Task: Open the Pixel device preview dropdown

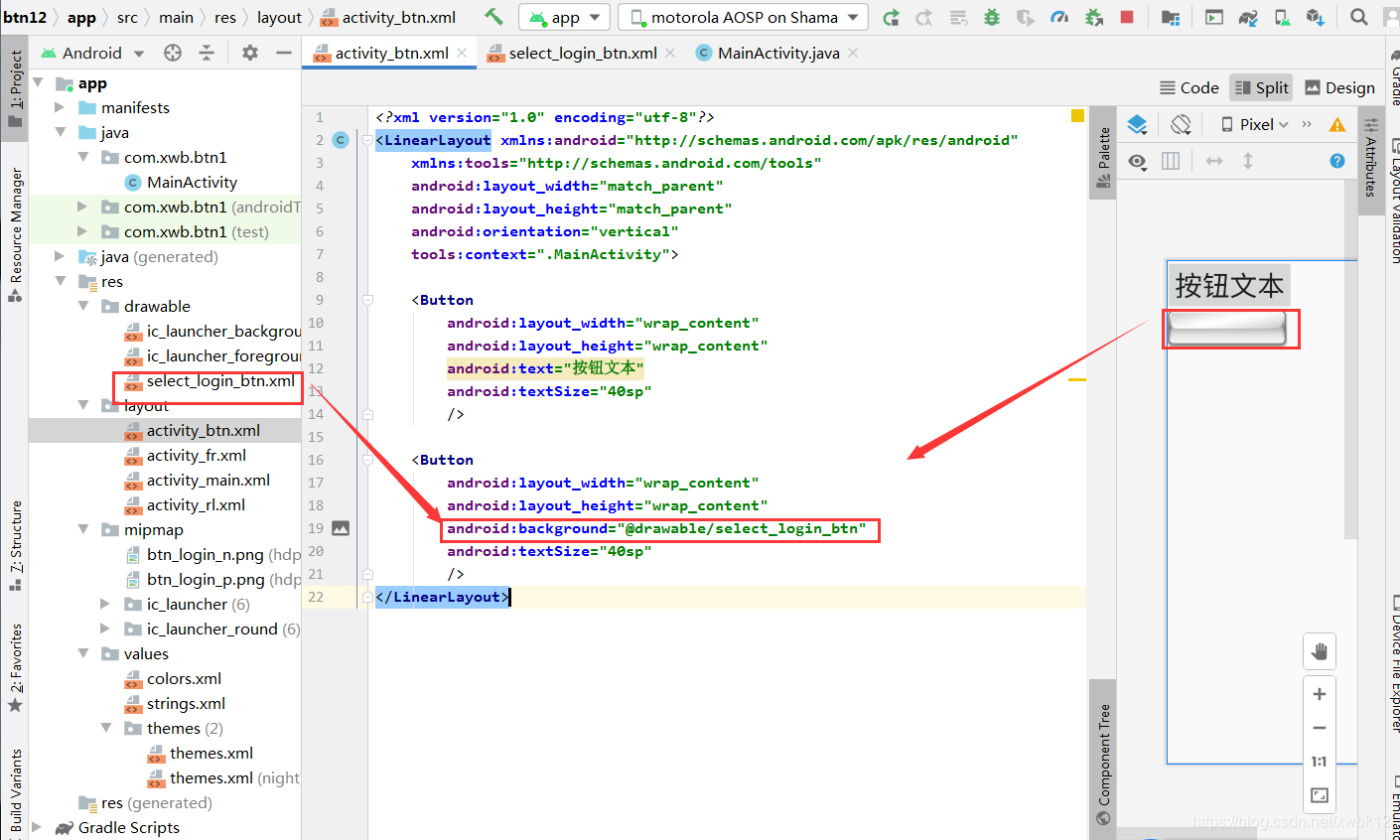Action: (1254, 124)
